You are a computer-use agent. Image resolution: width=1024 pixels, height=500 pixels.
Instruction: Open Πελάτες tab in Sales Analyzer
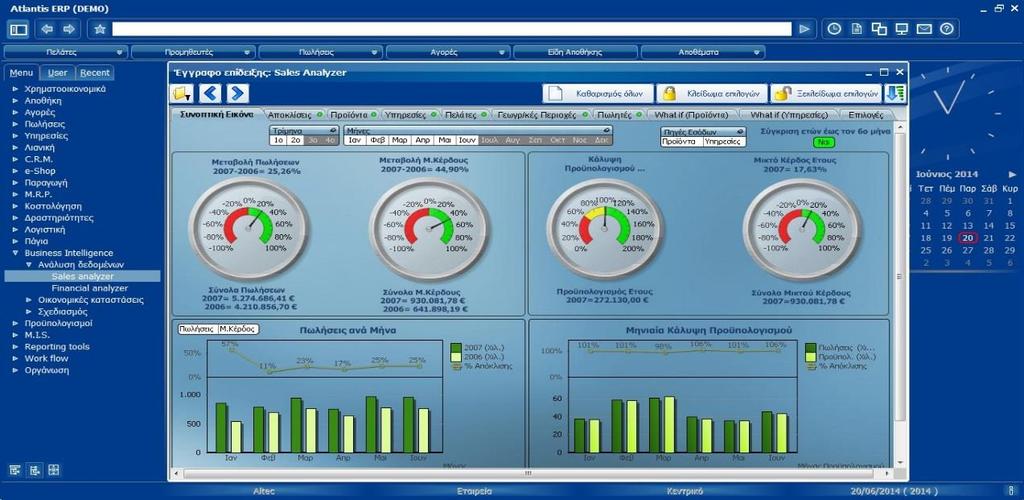point(465,114)
